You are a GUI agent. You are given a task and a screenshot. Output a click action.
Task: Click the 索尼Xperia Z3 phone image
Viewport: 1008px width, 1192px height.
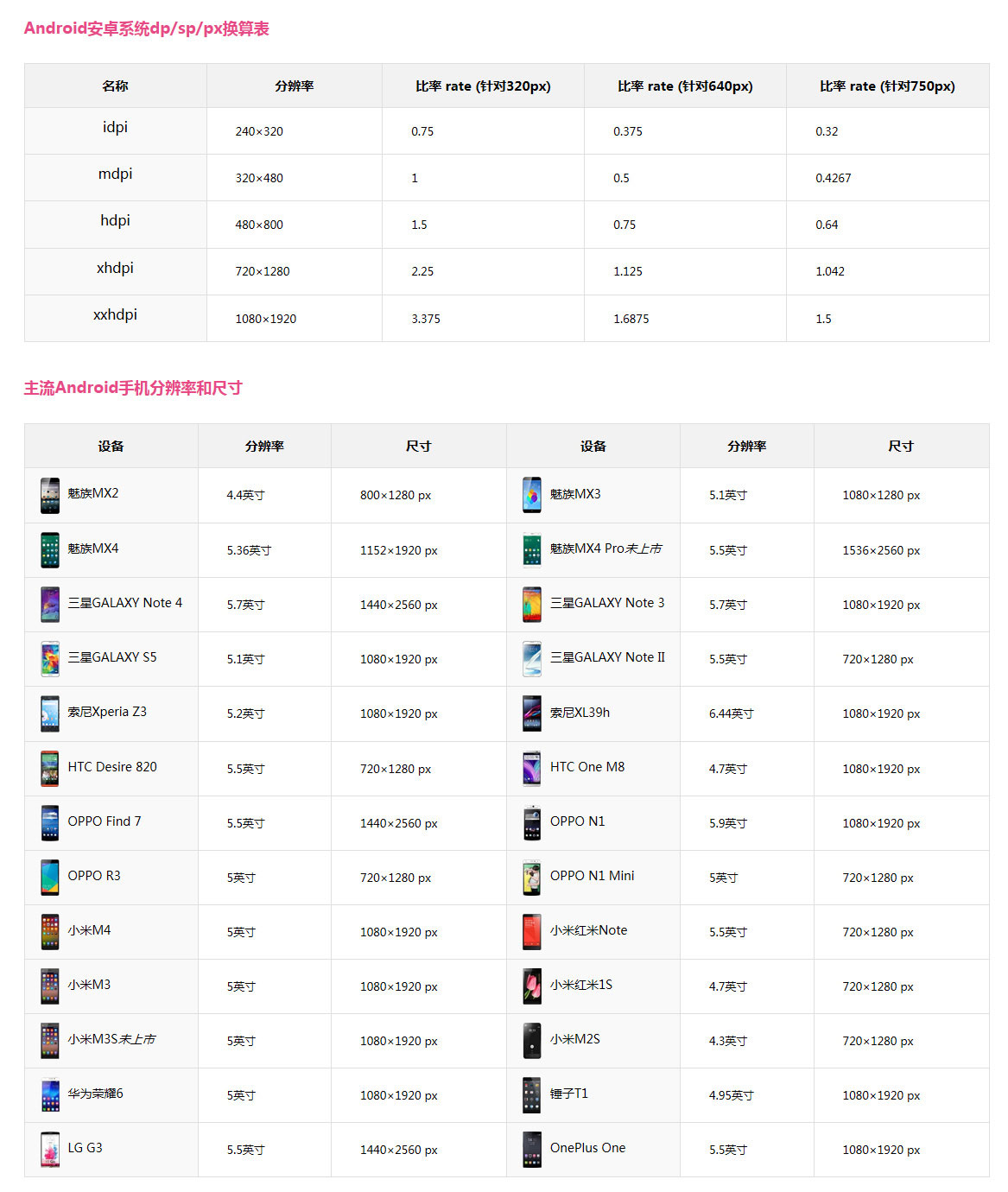[50, 713]
